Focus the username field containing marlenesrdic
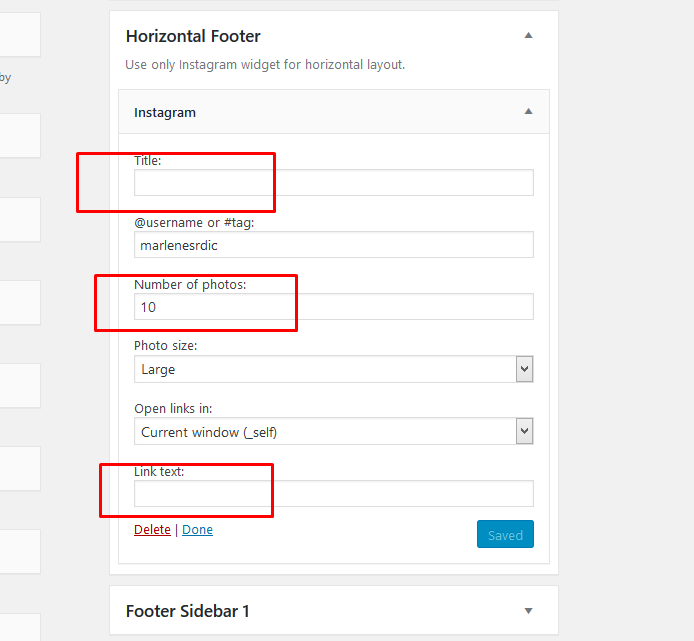694x641 pixels. click(333, 245)
